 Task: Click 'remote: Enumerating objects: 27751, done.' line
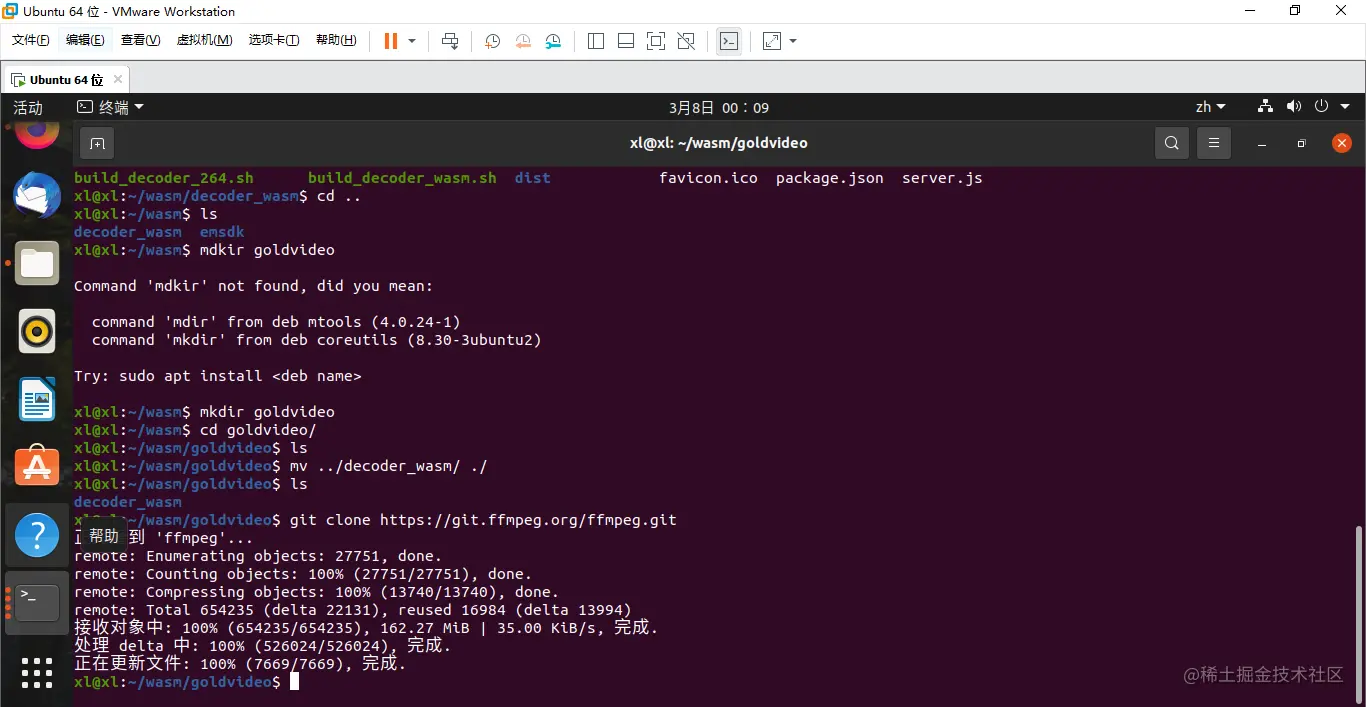tap(258, 556)
